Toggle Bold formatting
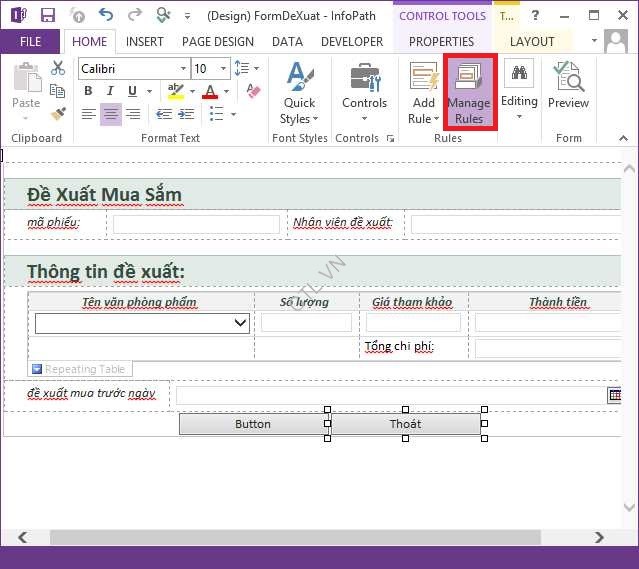Image resolution: width=639 pixels, height=569 pixels. click(x=88, y=91)
